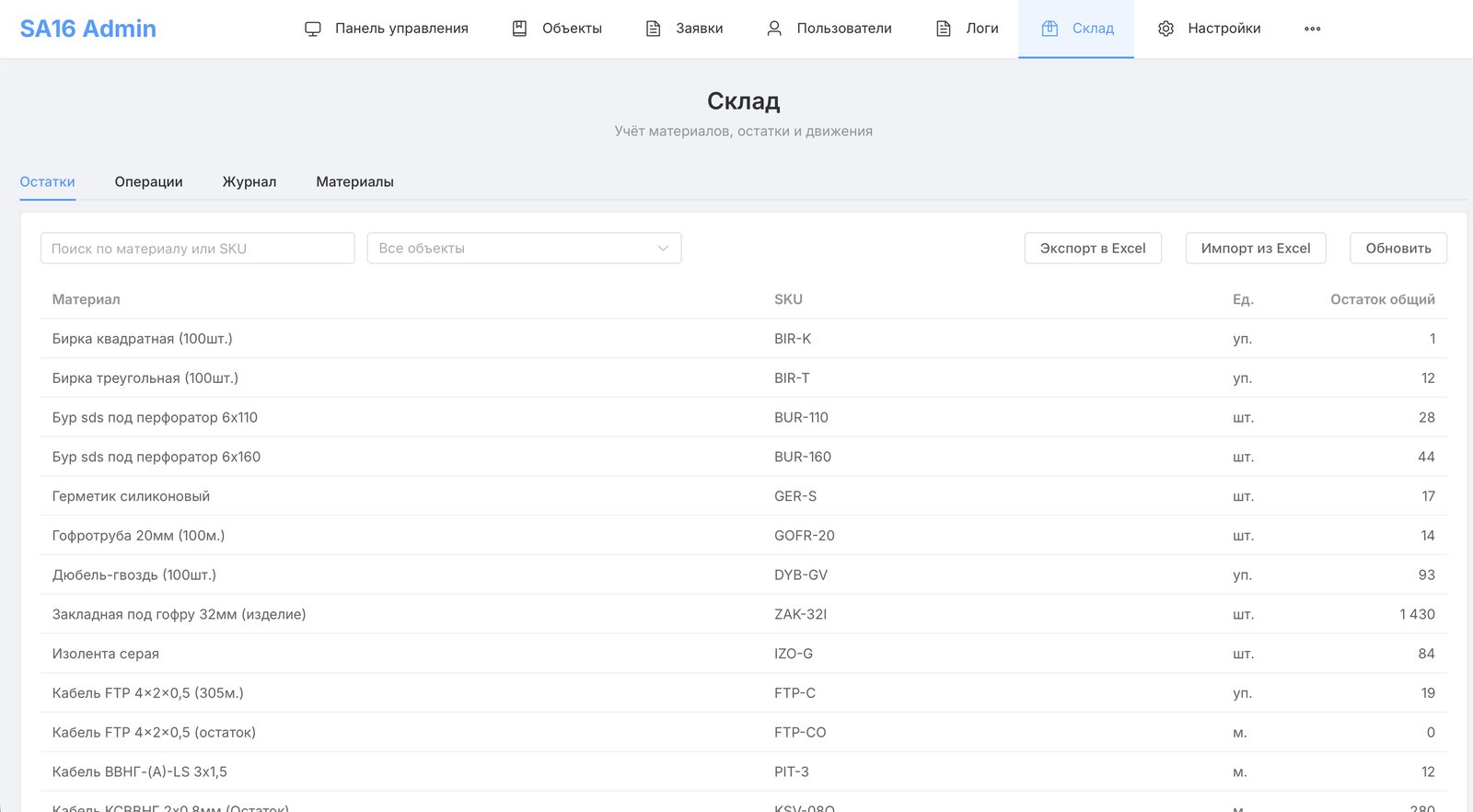The width and height of the screenshot is (1473, 812).
Task: Sort by the Материал column header
Action: (x=87, y=299)
